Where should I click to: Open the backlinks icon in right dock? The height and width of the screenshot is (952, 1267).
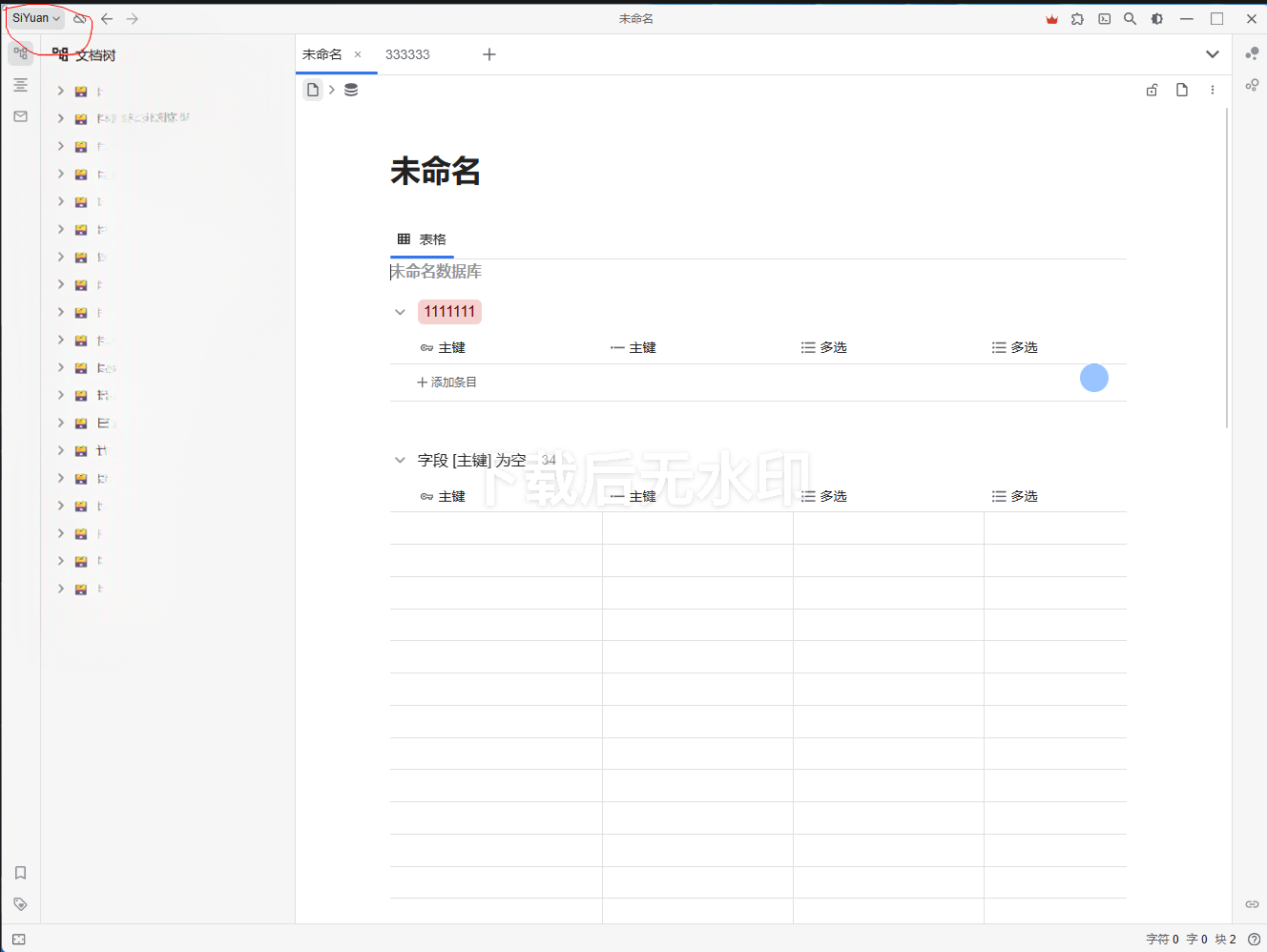1252,903
